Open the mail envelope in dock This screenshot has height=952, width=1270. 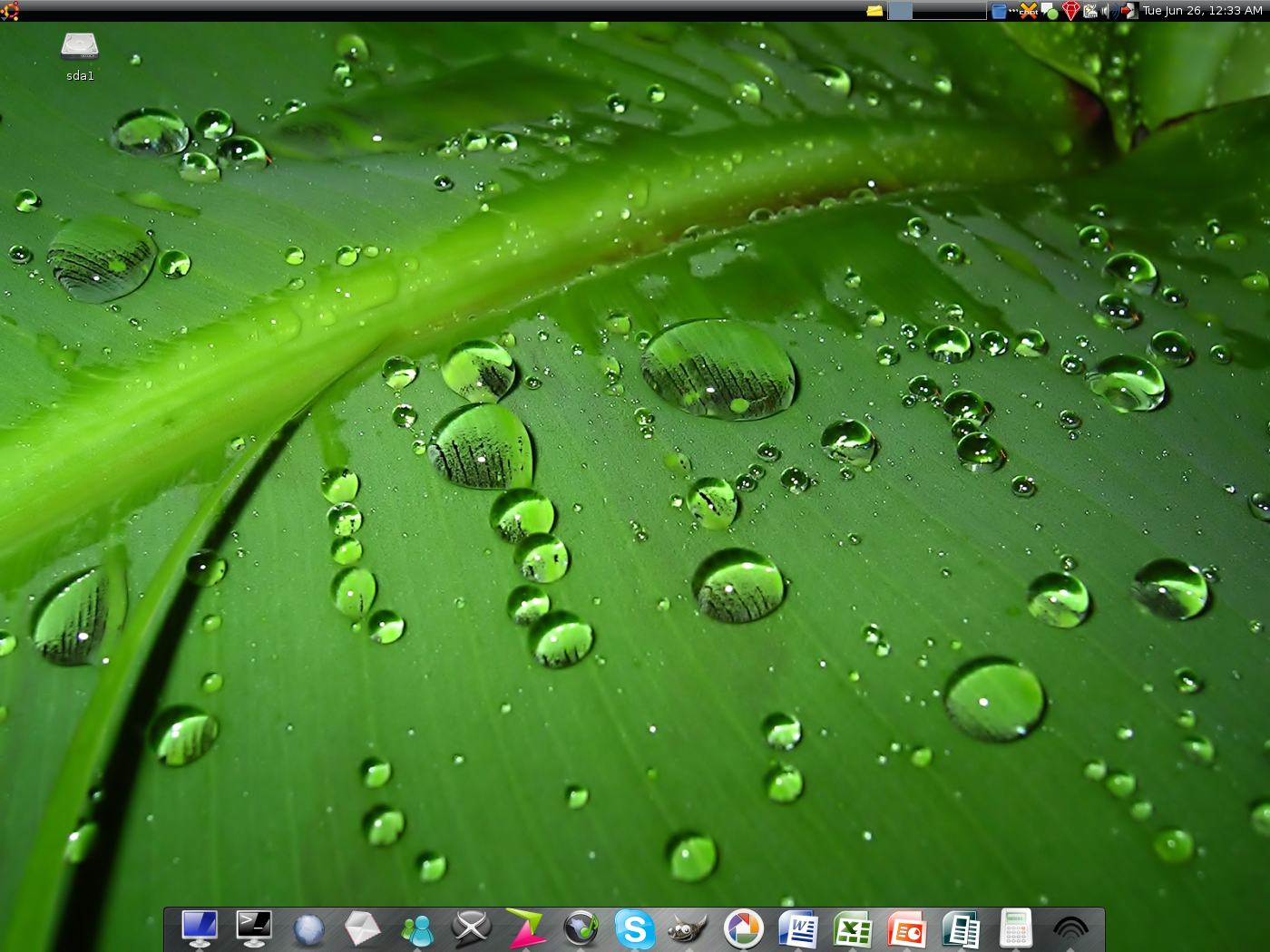[x=363, y=928]
